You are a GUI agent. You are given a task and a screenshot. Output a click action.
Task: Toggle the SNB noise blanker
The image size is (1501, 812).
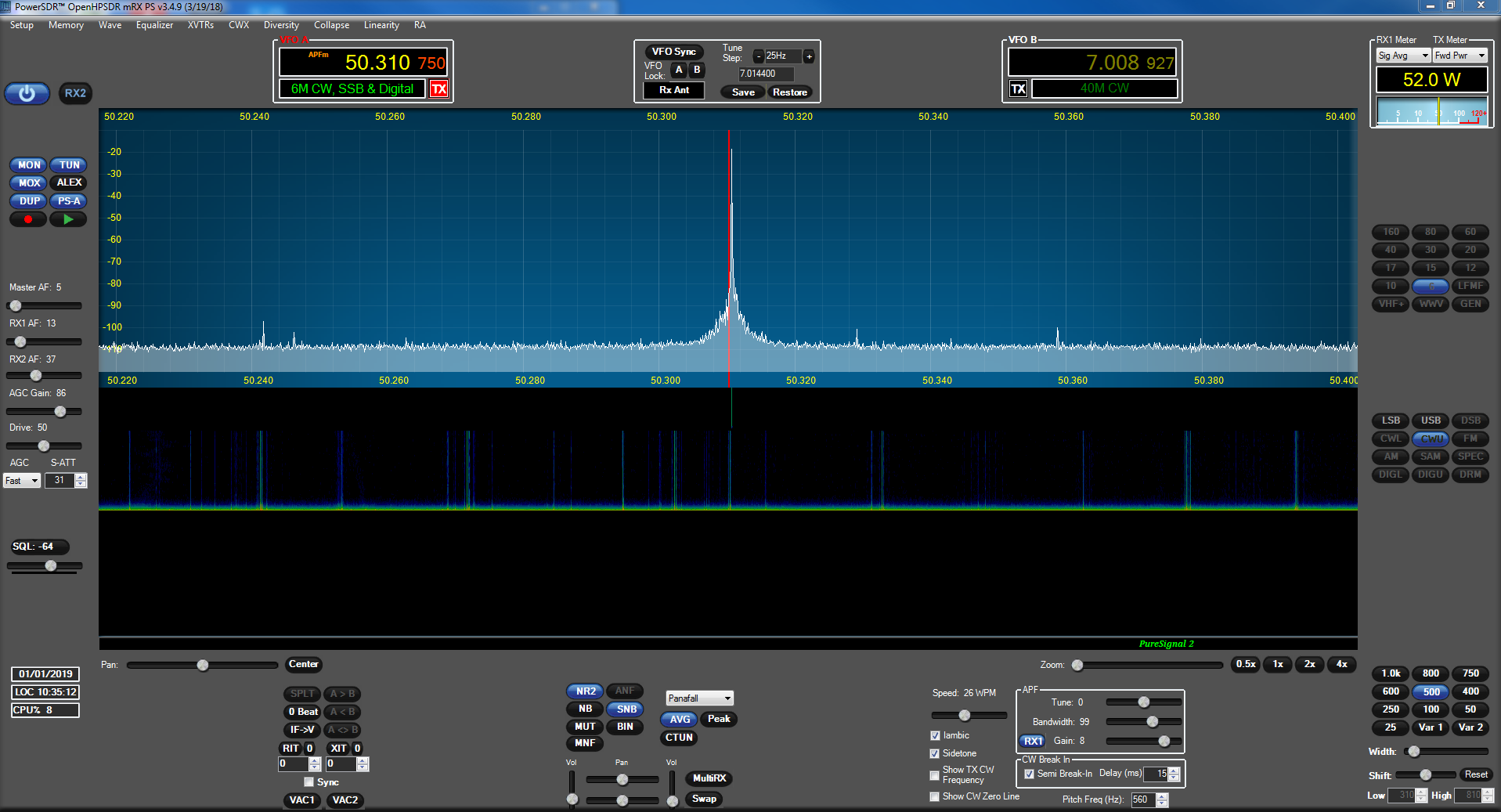coord(626,709)
